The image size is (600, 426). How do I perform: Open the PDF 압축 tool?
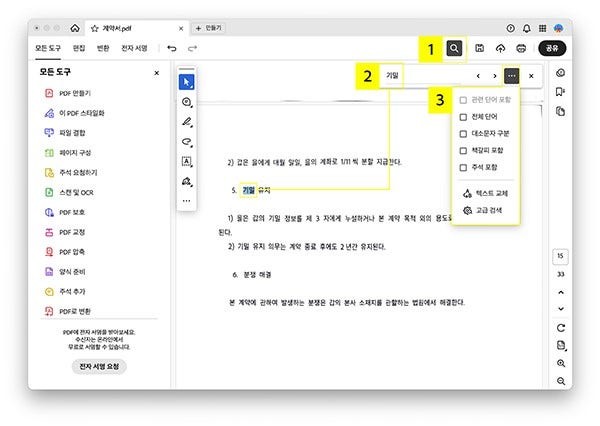tap(64, 252)
